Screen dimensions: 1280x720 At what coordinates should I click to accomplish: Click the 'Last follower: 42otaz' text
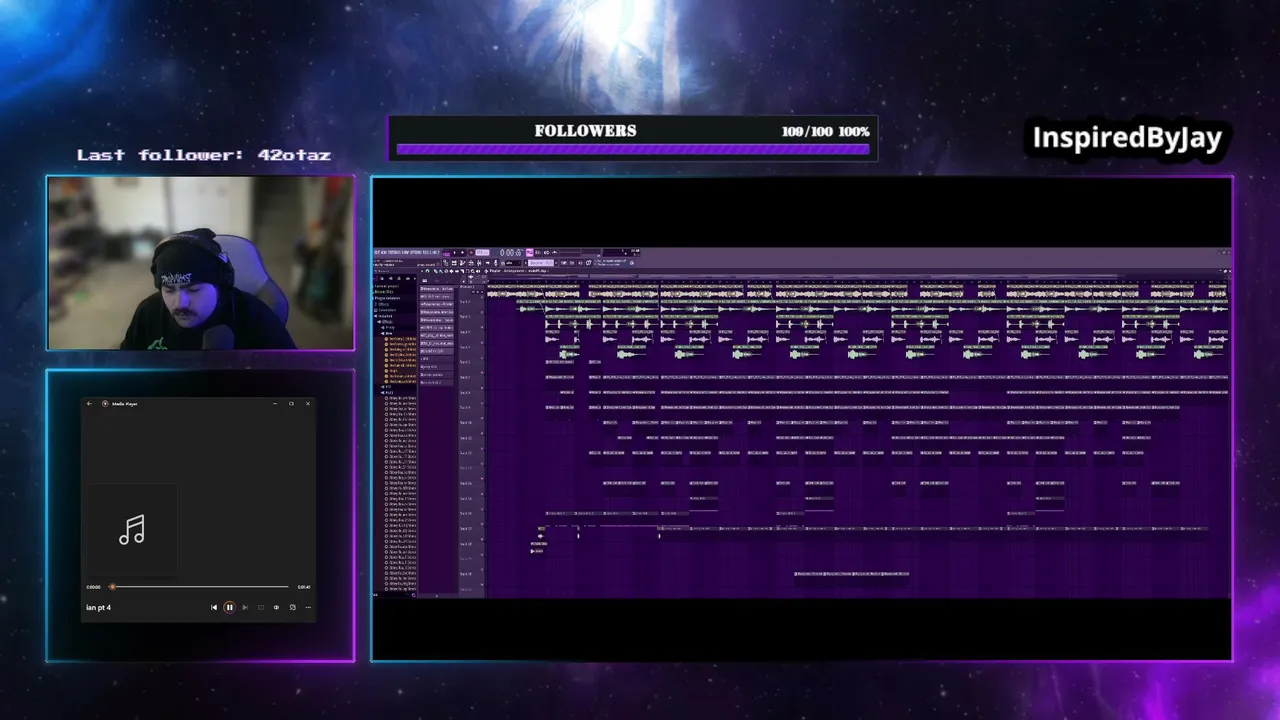[x=204, y=155]
